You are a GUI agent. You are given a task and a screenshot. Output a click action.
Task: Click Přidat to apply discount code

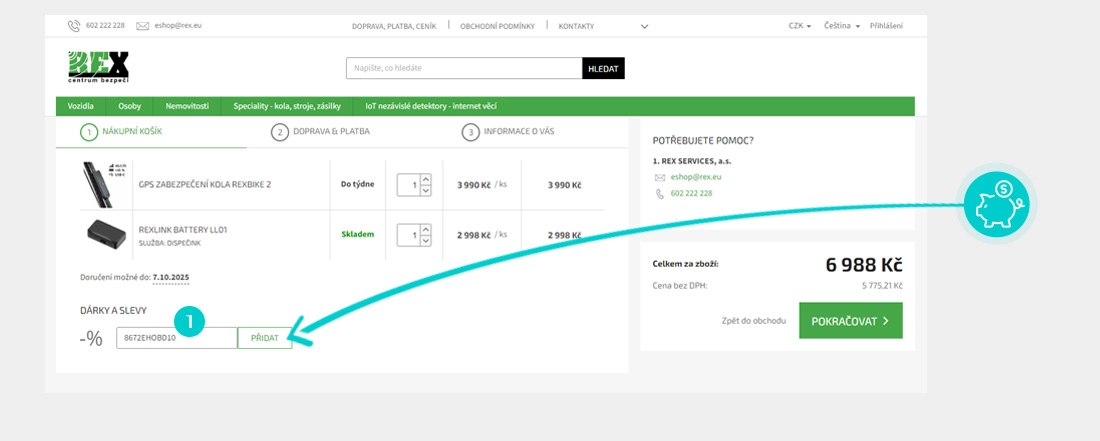point(265,338)
